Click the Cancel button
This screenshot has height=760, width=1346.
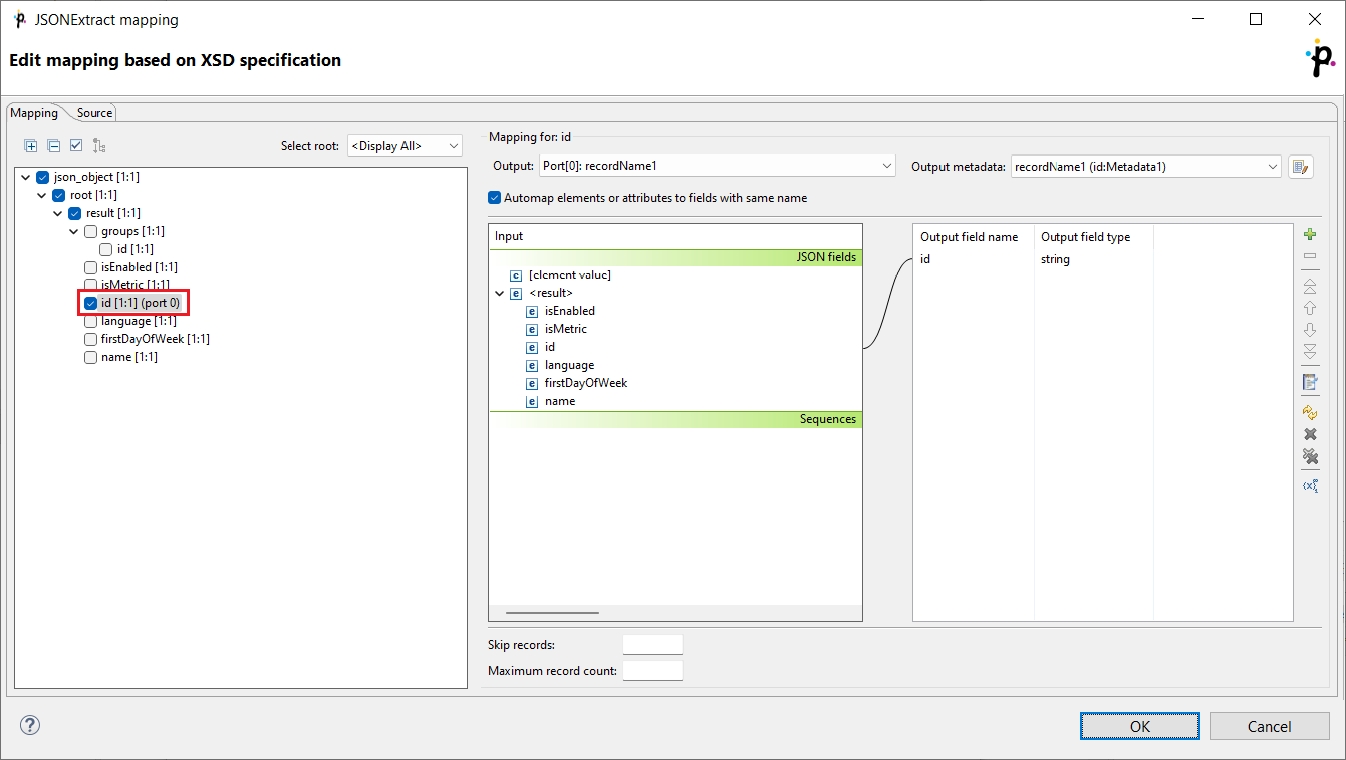(1269, 726)
